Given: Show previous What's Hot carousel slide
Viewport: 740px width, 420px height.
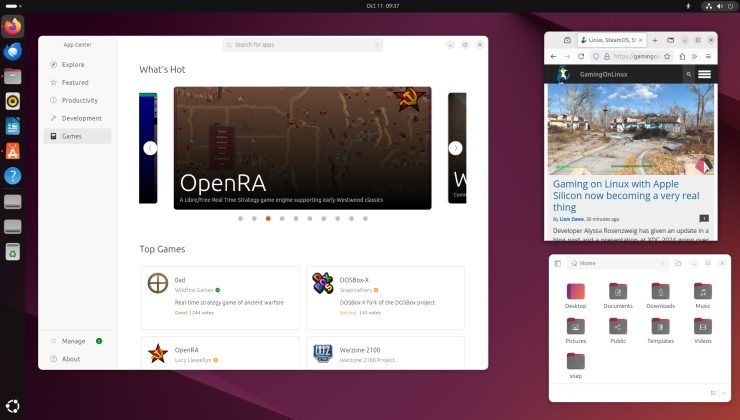Looking at the screenshot, I should pos(150,148).
